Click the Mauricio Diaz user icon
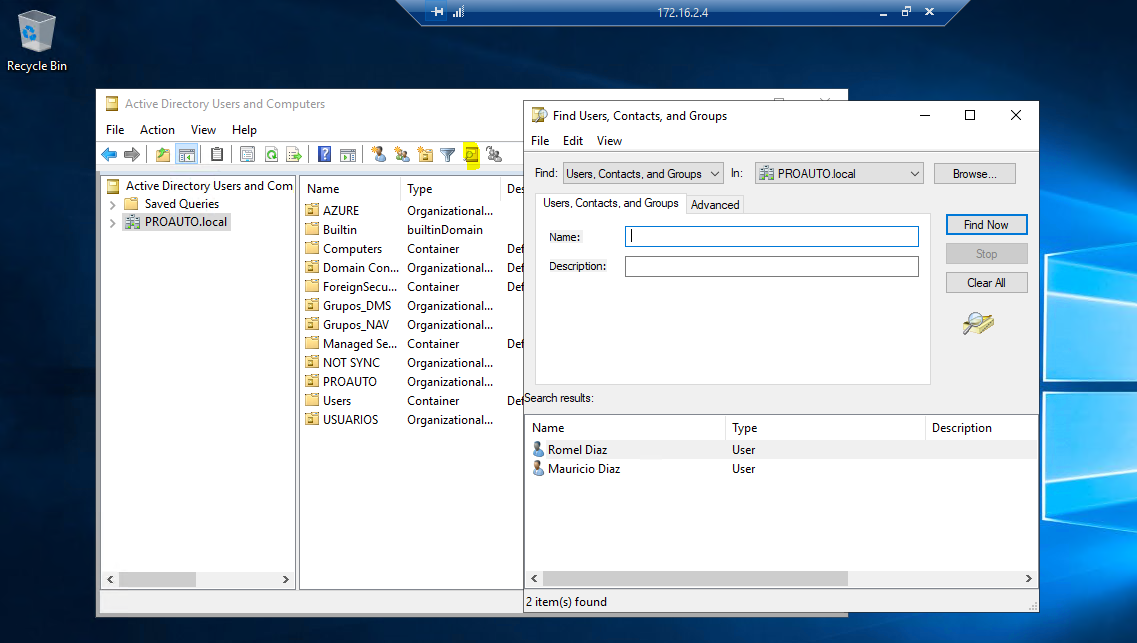This screenshot has width=1137, height=643. coord(538,468)
